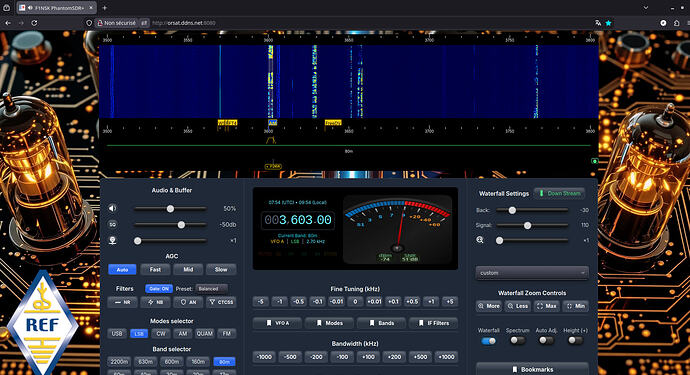Toggle the Spectrum switch
690x375 pixels.
(518, 341)
